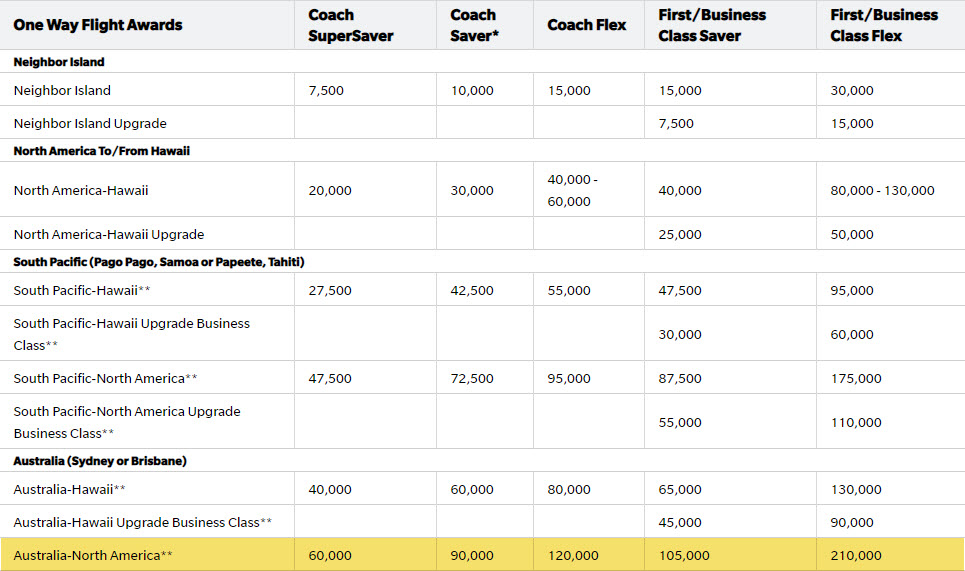Select the Coach SuperSaver column header

[x=351, y=25]
